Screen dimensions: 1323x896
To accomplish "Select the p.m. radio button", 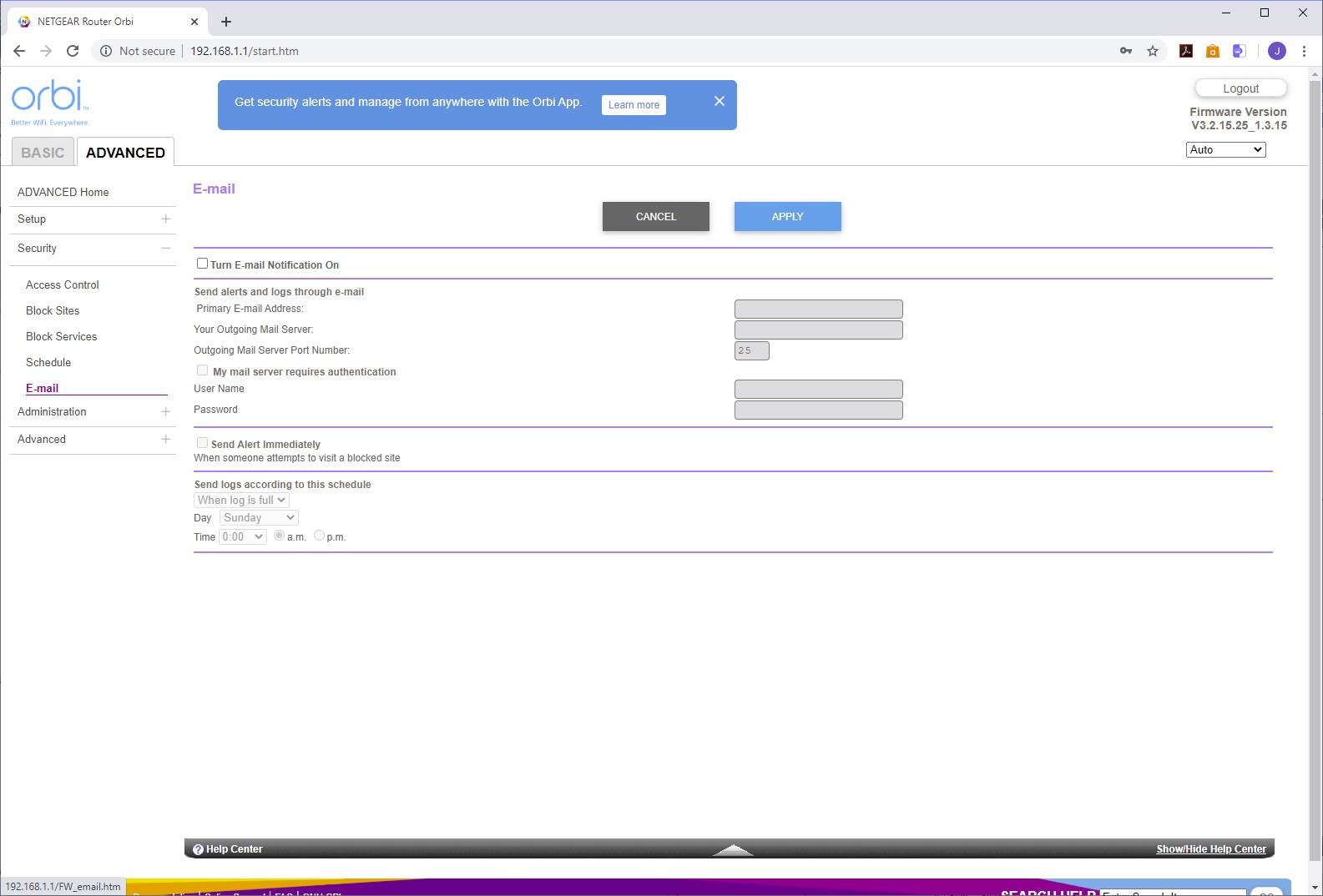I will pyautogui.click(x=319, y=536).
